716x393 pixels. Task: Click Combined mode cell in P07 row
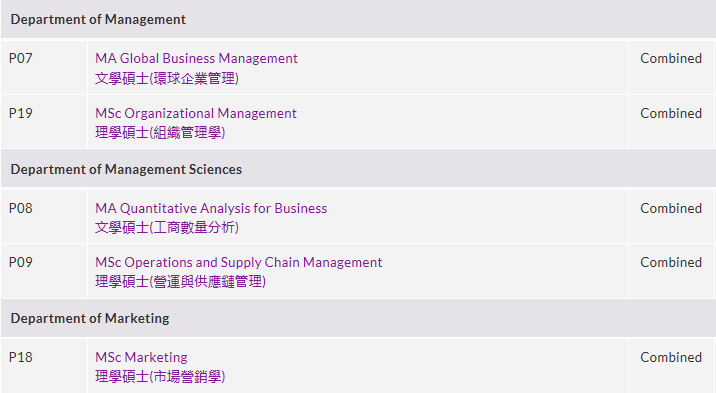(671, 68)
